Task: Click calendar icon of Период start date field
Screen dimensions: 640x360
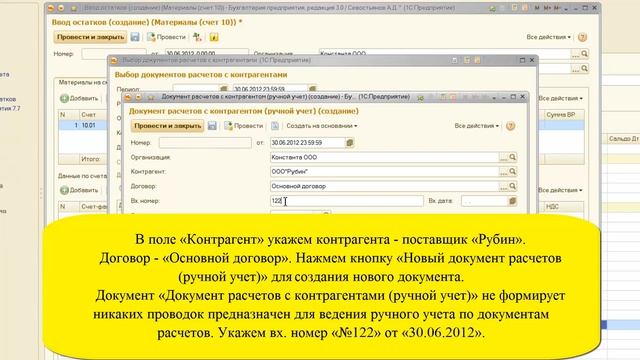Action: click(223, 89)
